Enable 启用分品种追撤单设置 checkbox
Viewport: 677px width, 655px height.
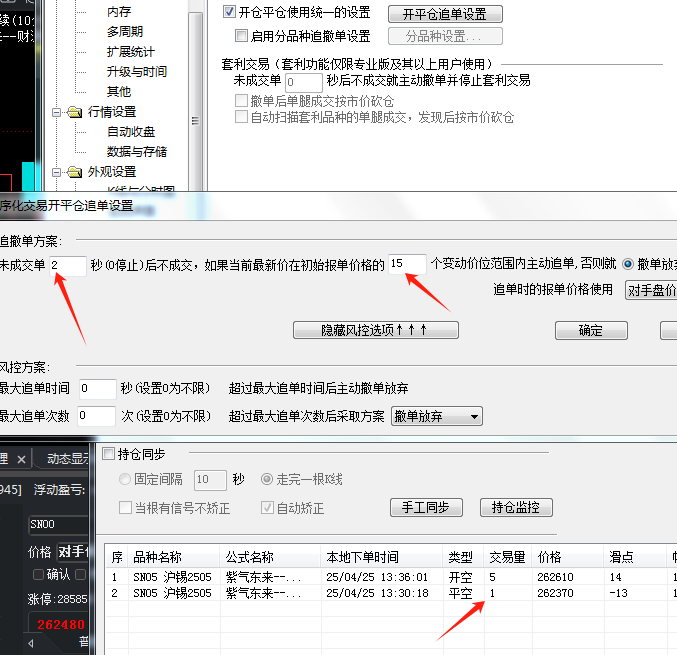tap(241, 35)
